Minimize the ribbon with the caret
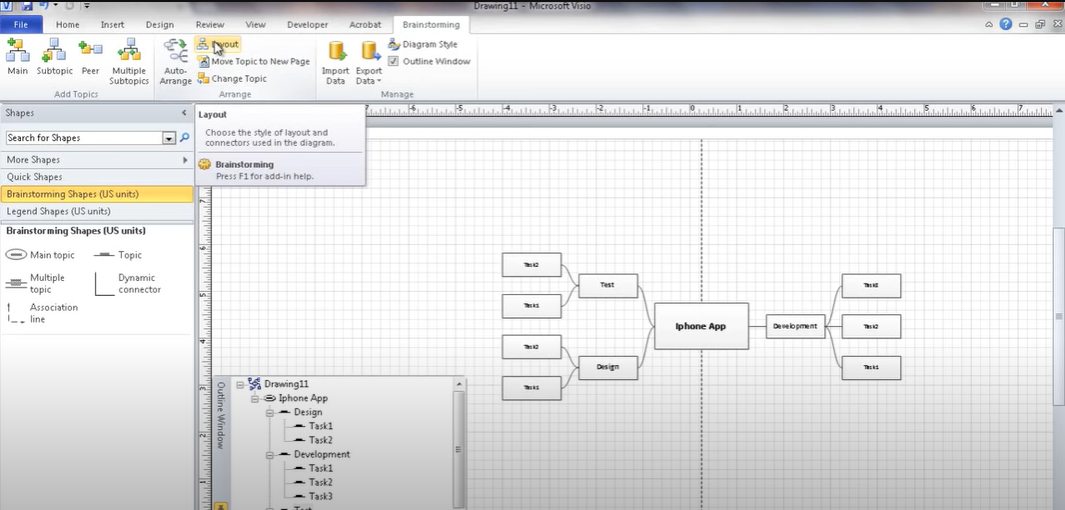The height and width of the screenshot is (510, 1065). (989, 24)
